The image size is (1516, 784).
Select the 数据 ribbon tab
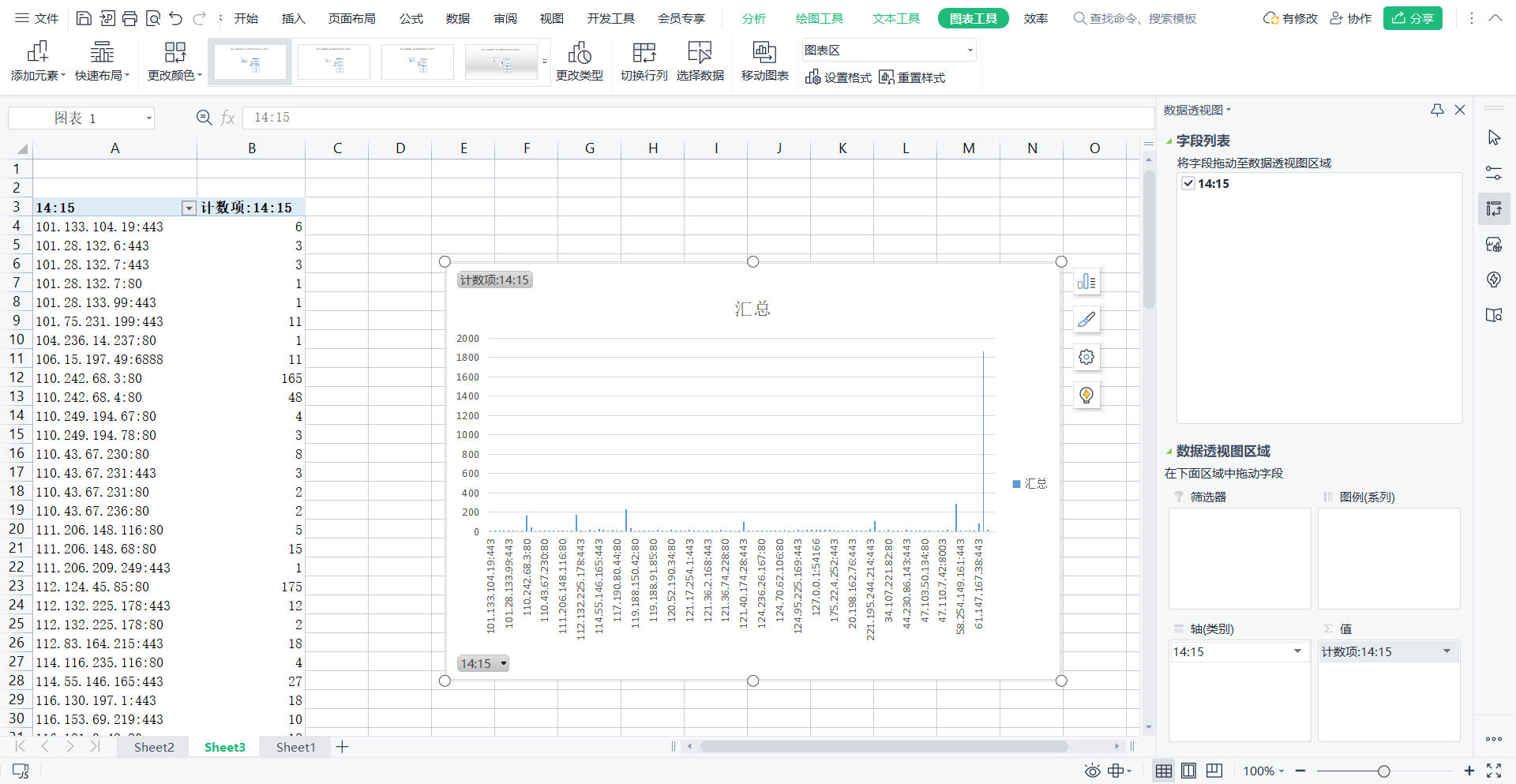[x=458, y=18]
